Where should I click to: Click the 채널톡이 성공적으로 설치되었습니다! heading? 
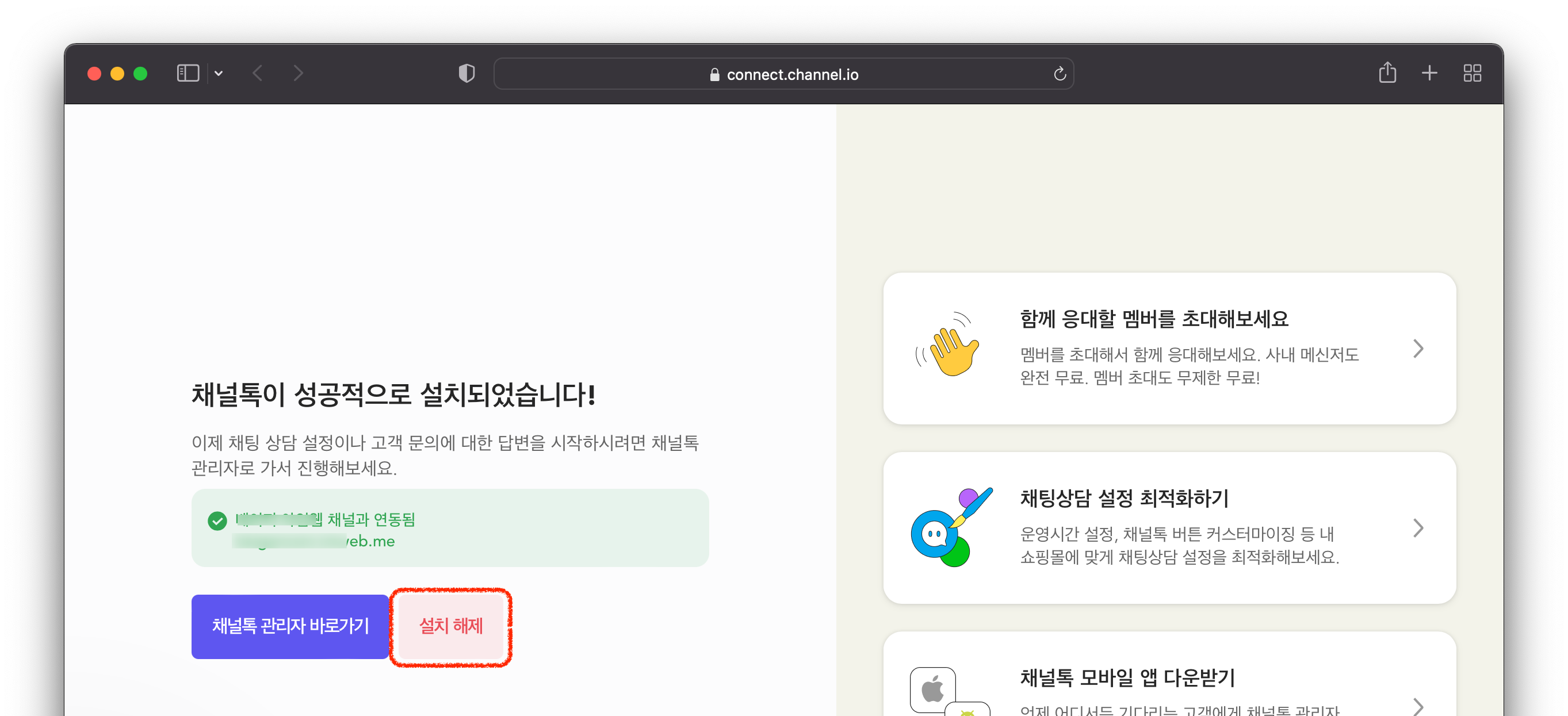point(394,395)
